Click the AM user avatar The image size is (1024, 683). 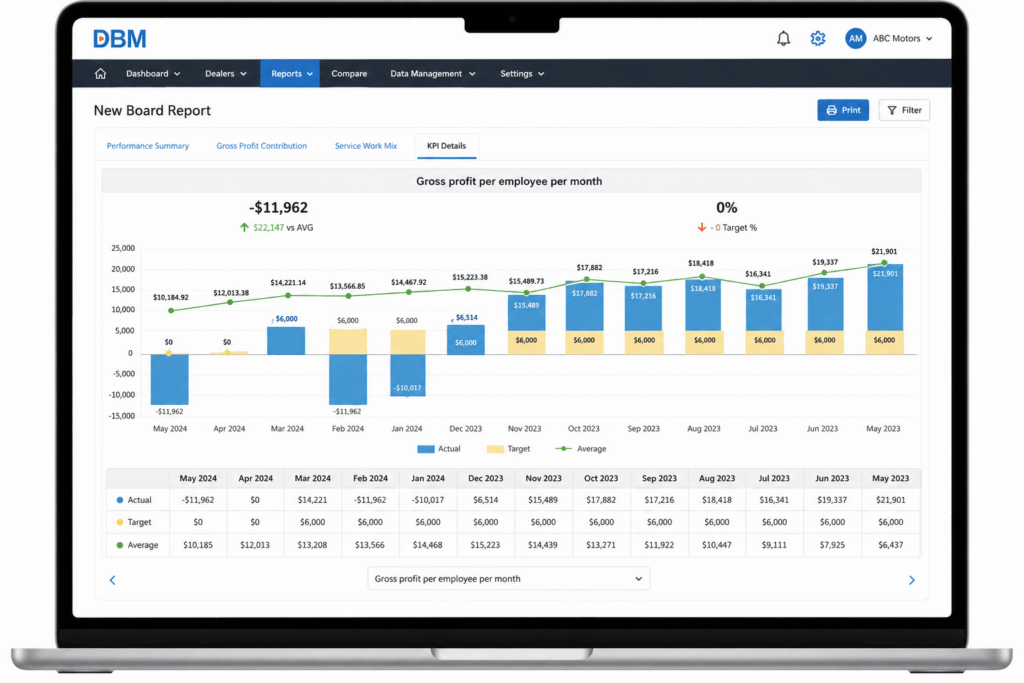(x=856, y=39)
